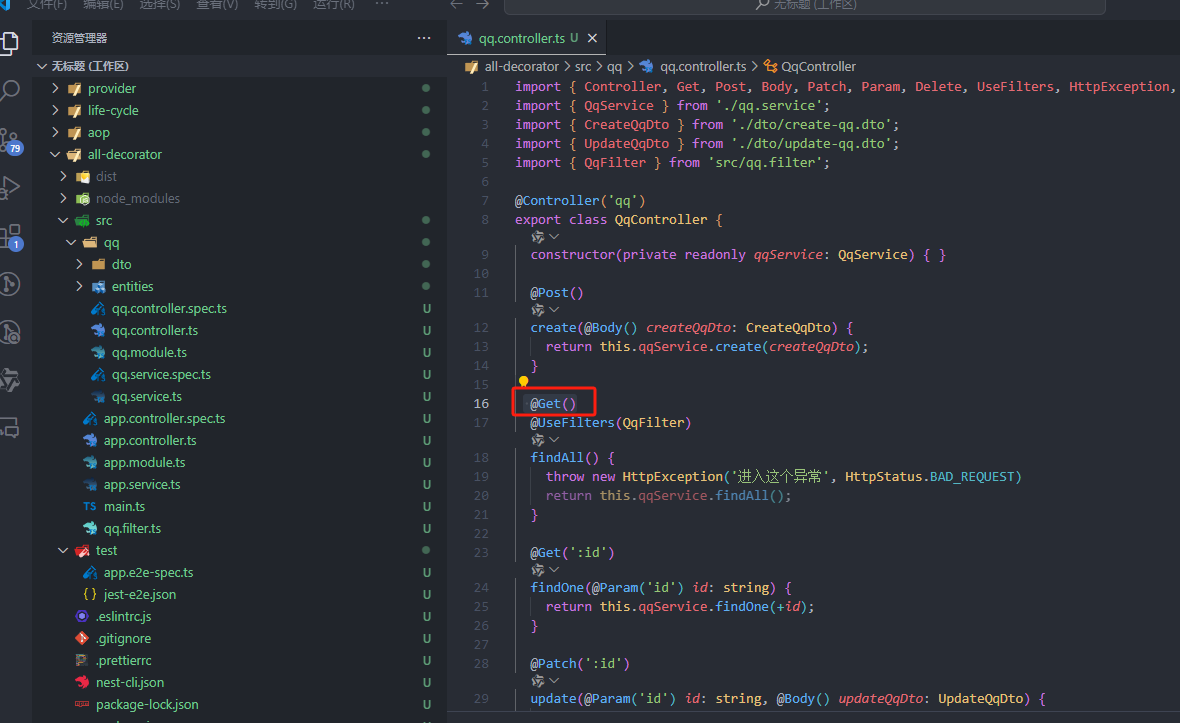This screenshot has height=723, width=1180.
Task: Open the Explorer view in the activity bar
Action: 10,43
